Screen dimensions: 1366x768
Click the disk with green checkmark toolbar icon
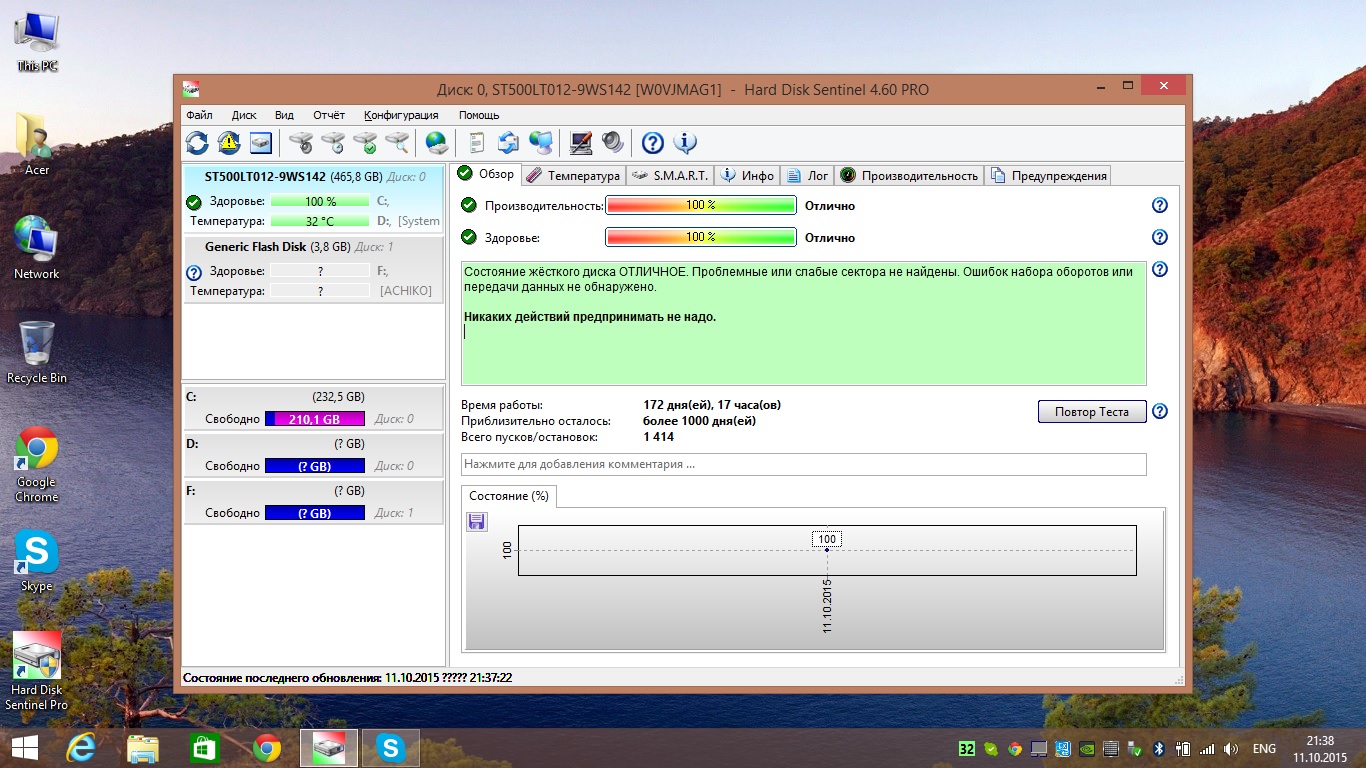coord(365,143)
